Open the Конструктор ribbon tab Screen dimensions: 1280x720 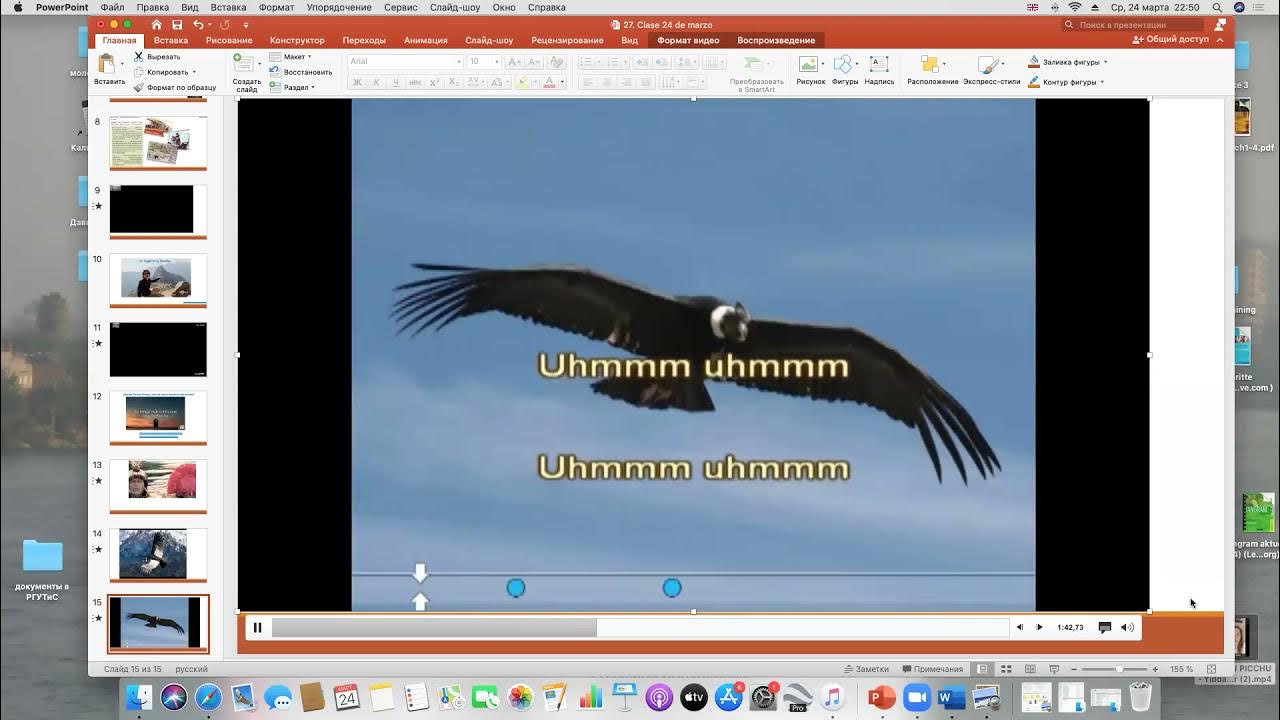[297, 40]
